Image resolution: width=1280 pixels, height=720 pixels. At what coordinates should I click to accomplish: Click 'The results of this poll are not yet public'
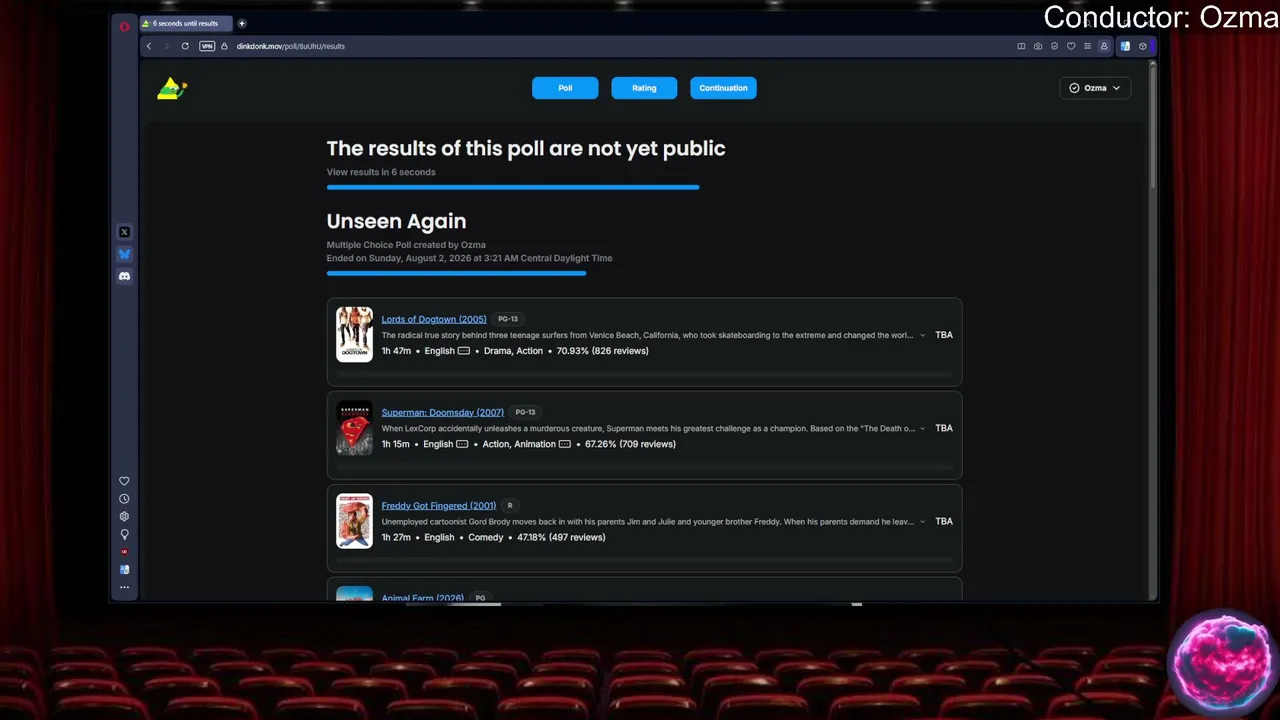[526, 148]
